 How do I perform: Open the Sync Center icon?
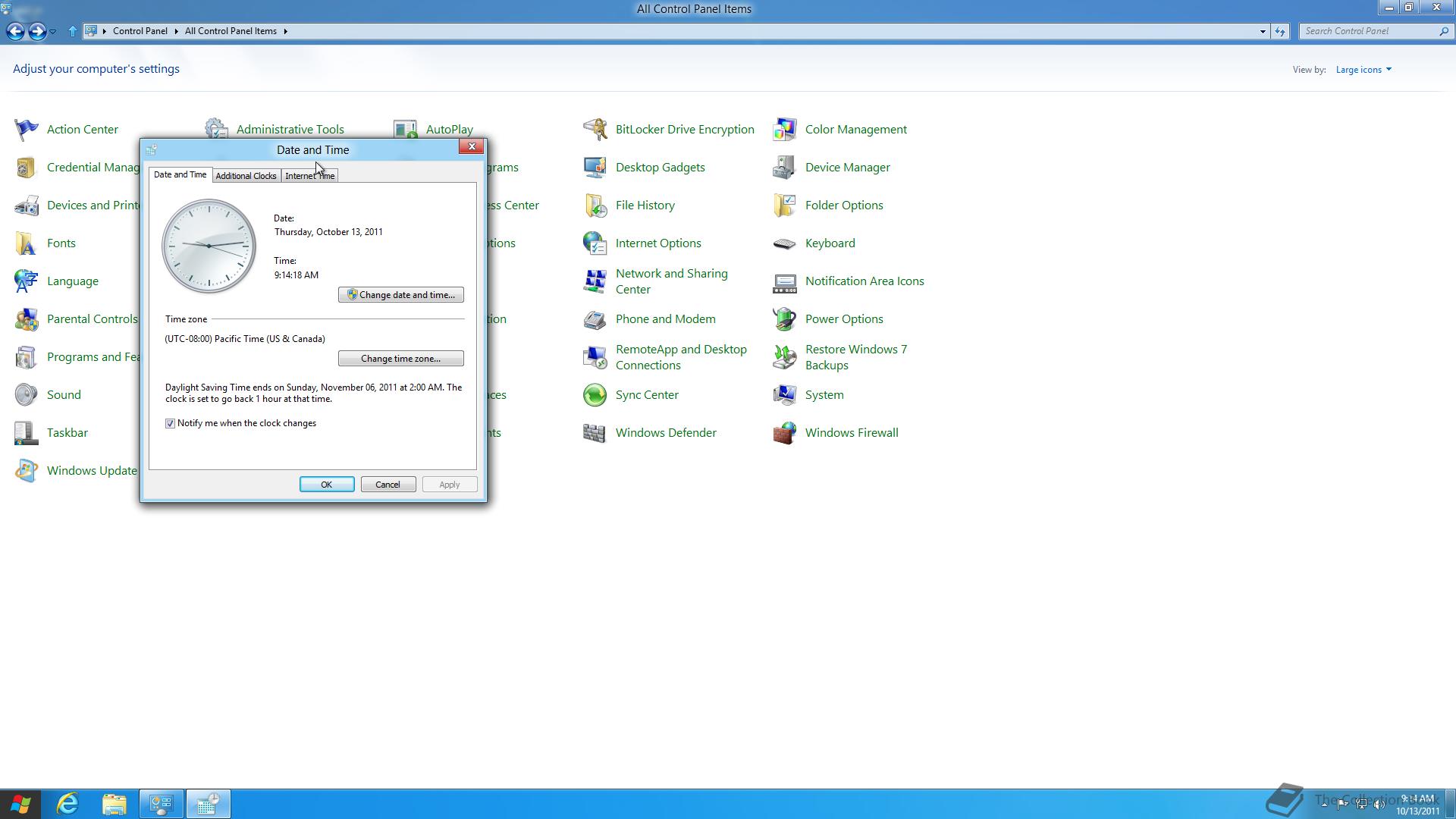[x=595, y=395]
